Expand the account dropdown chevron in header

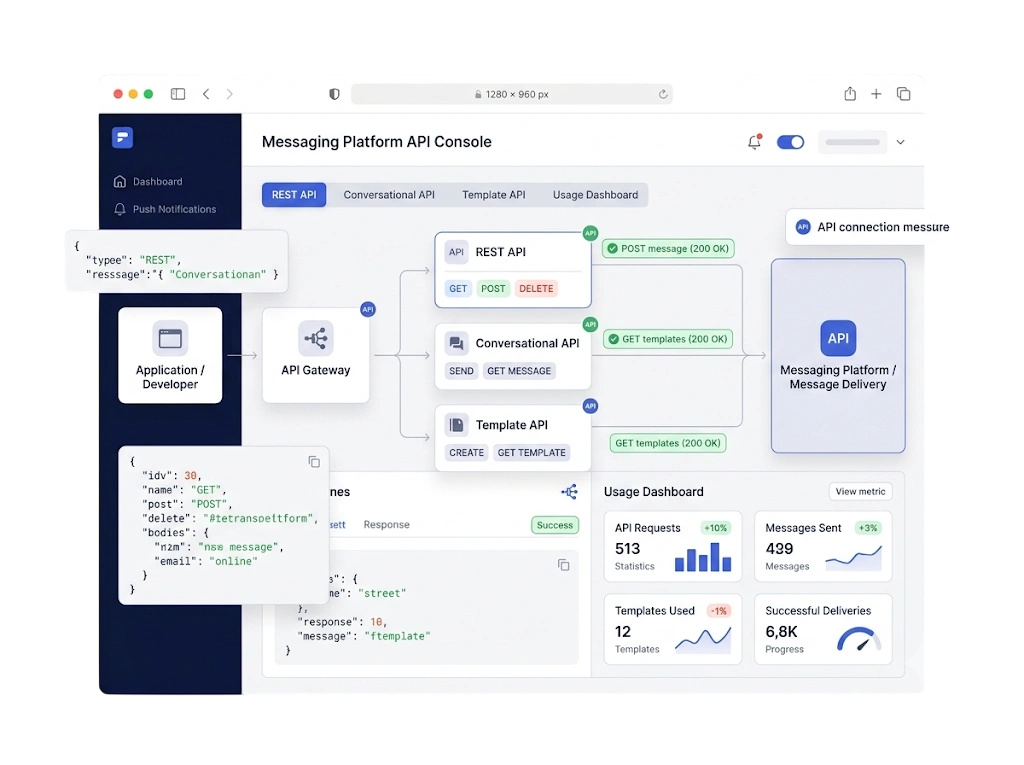901,142
